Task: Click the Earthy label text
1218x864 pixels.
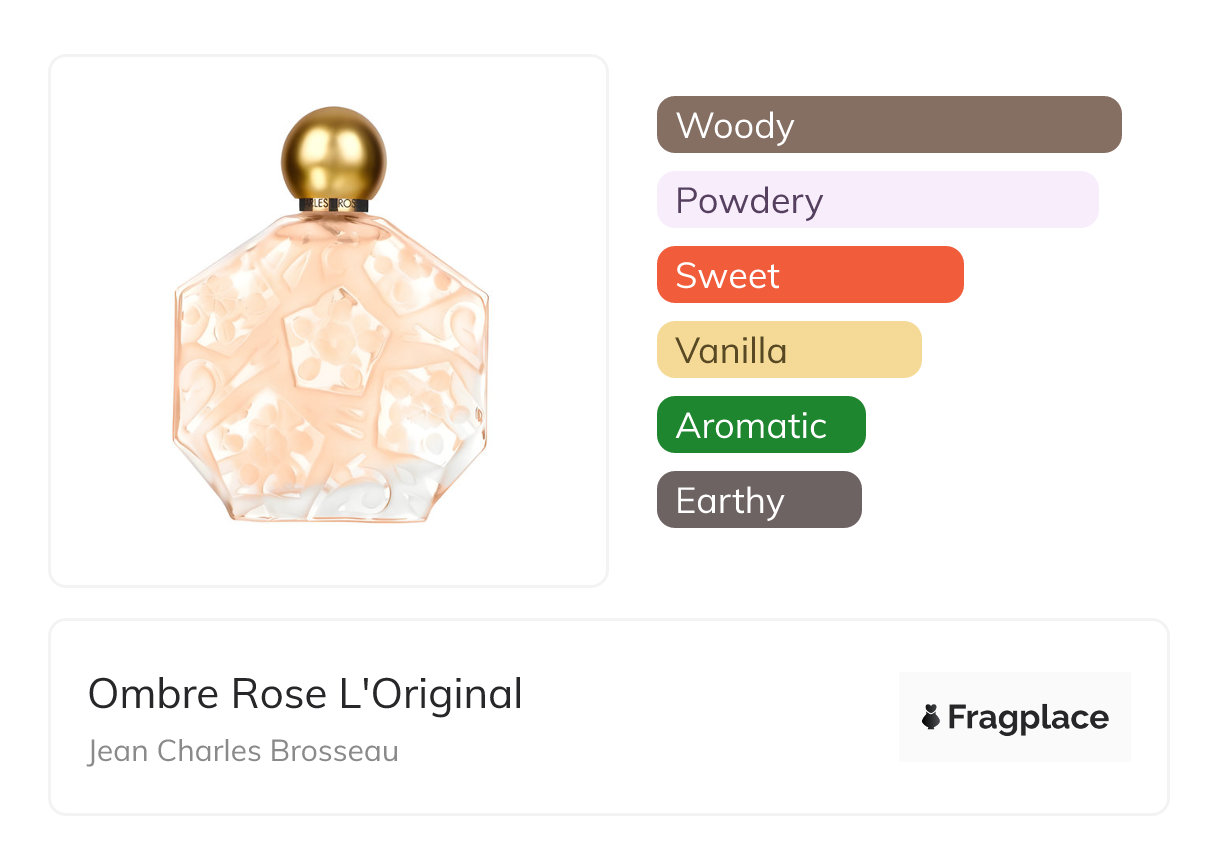Action: point(730,501)
